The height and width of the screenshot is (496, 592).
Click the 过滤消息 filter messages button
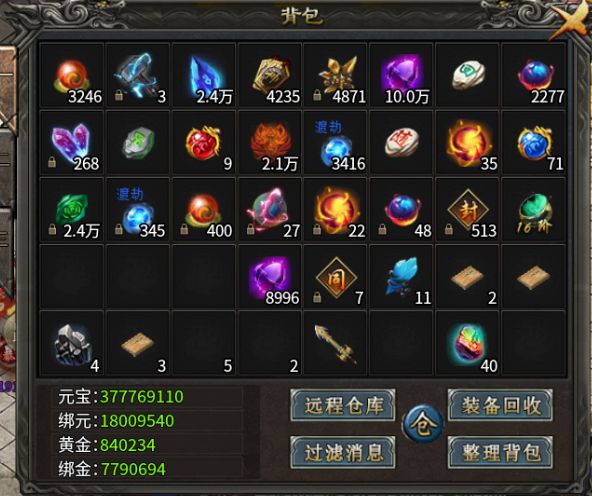point(343,452)
